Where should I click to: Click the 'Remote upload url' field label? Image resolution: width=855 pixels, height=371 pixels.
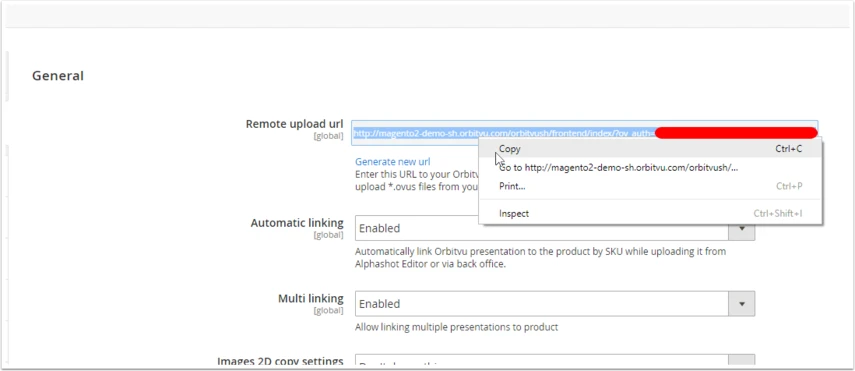tap(294, 124)
